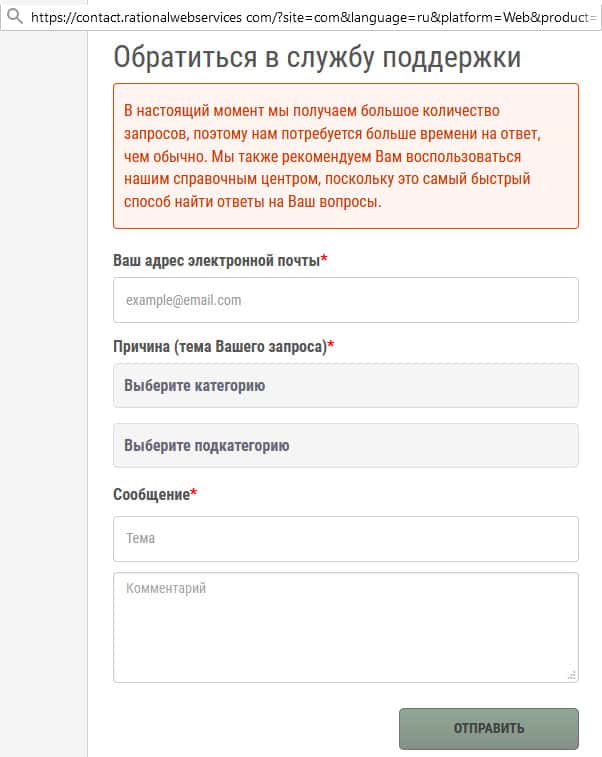Viewport: 602px width, 757px height.
Task: Click the red asterisk beside the email label
Action: (324, 260)
